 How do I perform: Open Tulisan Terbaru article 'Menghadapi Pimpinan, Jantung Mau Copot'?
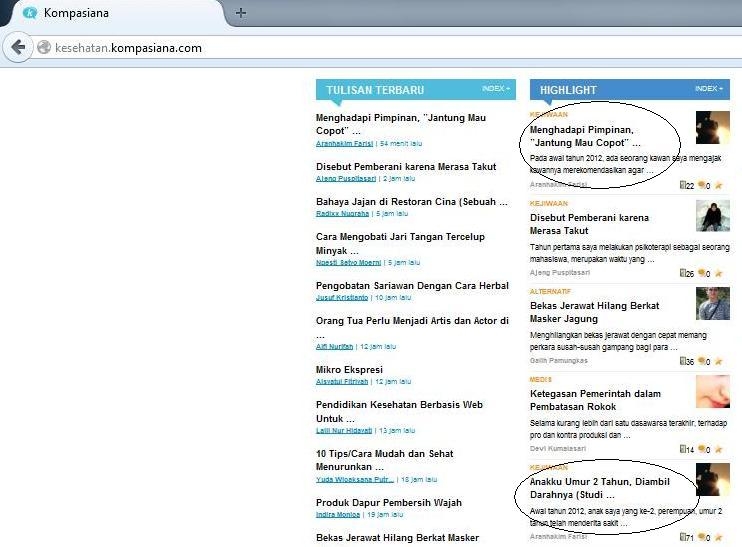[x=401, y=124]
